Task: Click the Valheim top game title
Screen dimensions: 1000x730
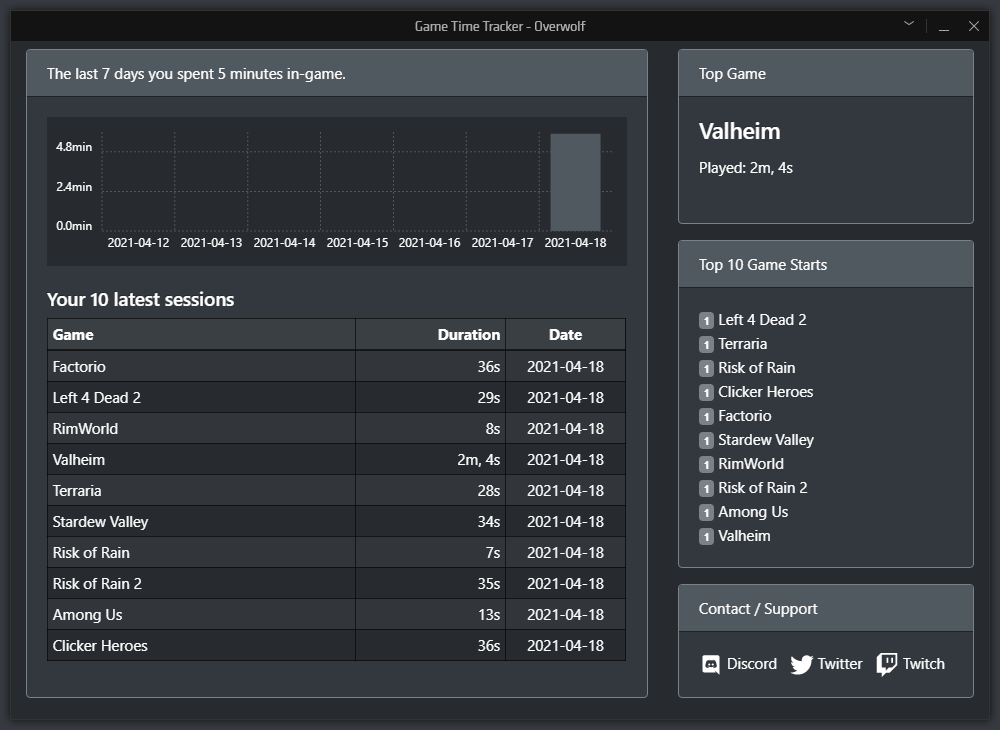Action: click(x=740, y=131)
